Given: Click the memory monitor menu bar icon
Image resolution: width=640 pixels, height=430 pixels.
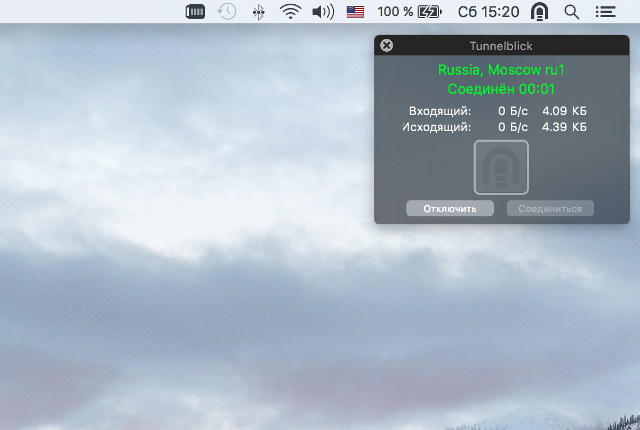Looking at the screenshot, I should (x=195, y=11).
